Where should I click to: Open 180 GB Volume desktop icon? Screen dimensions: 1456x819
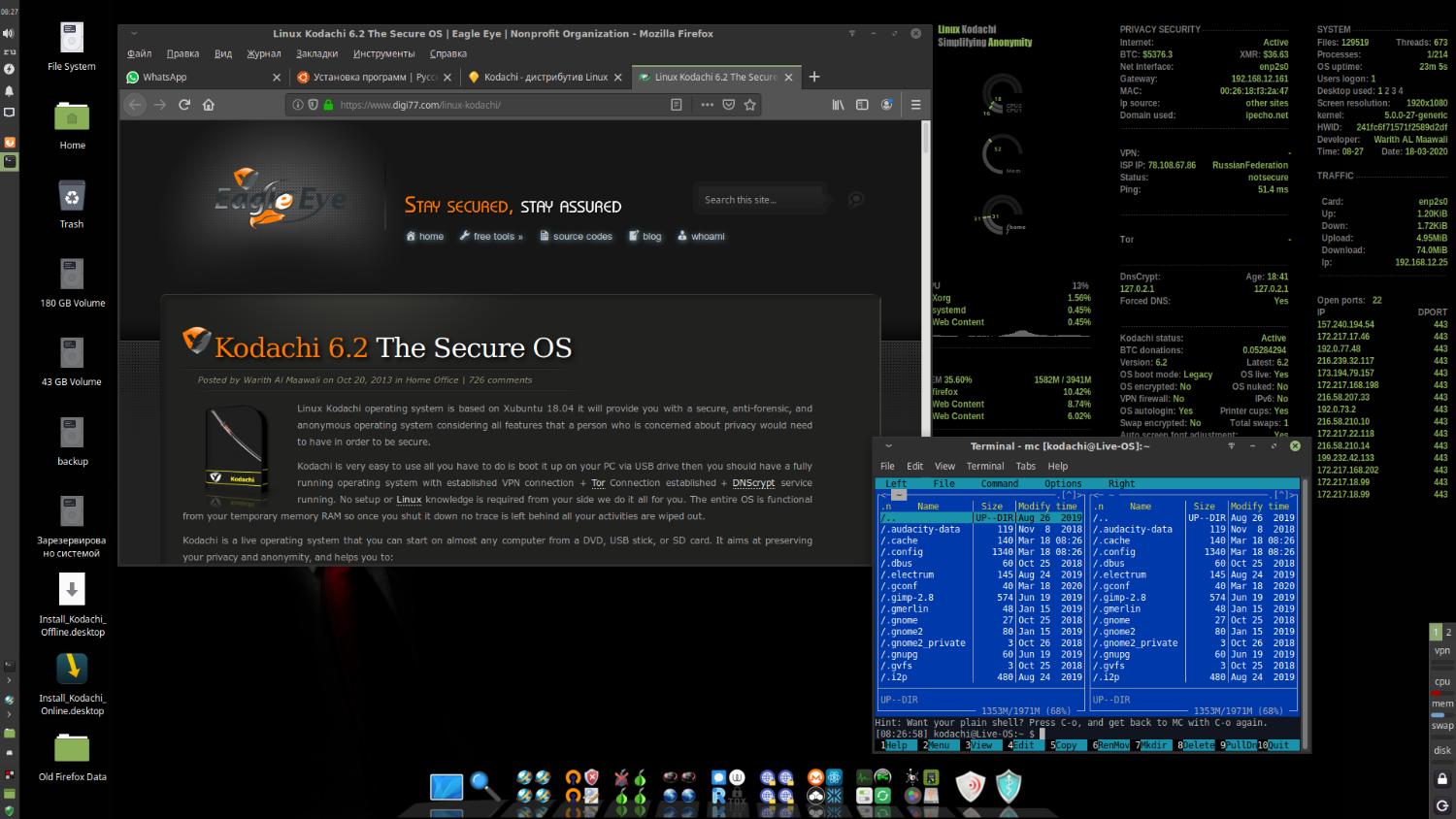(72, 282)
